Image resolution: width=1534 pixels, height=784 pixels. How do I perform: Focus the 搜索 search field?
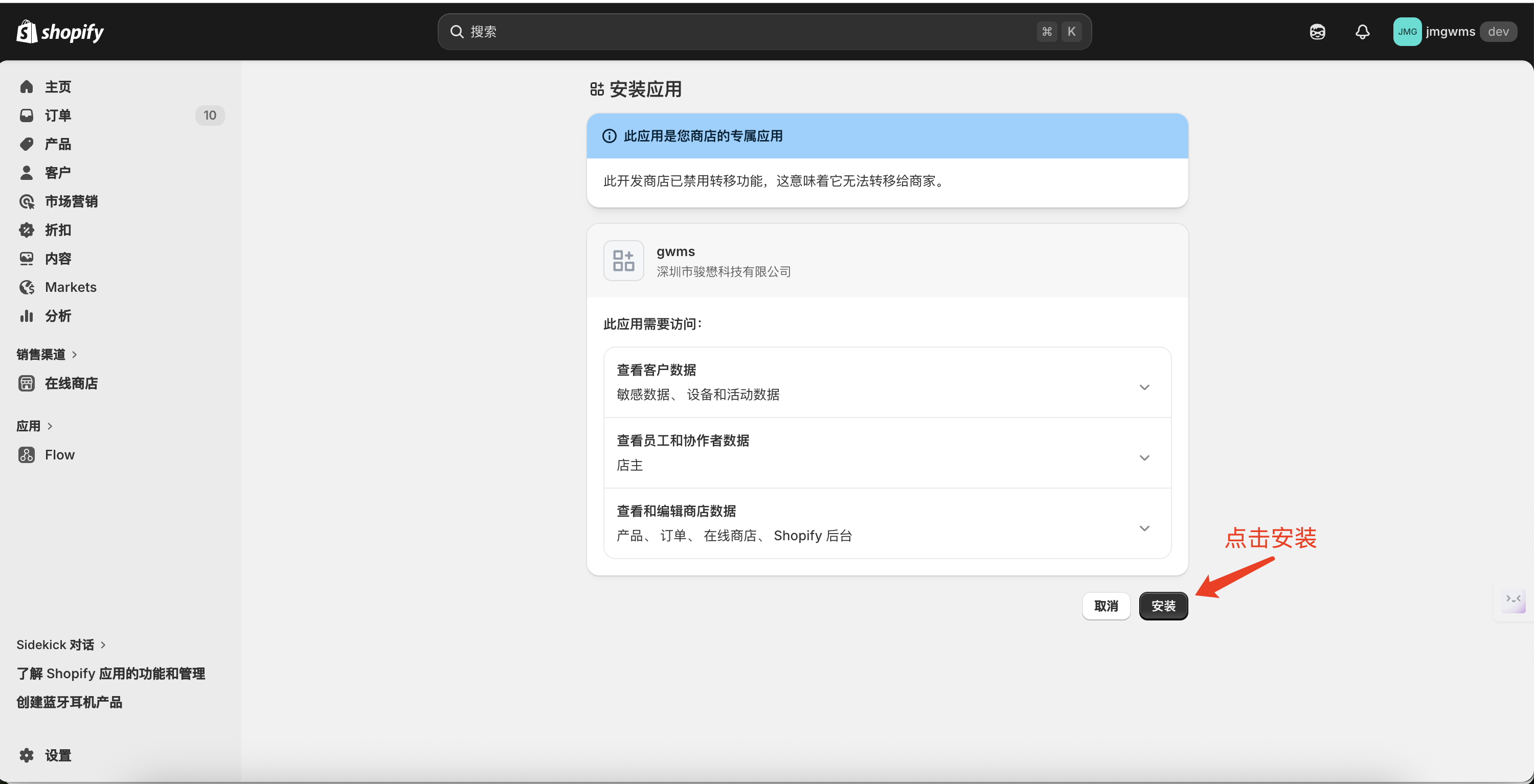click(x=764, y=32)
